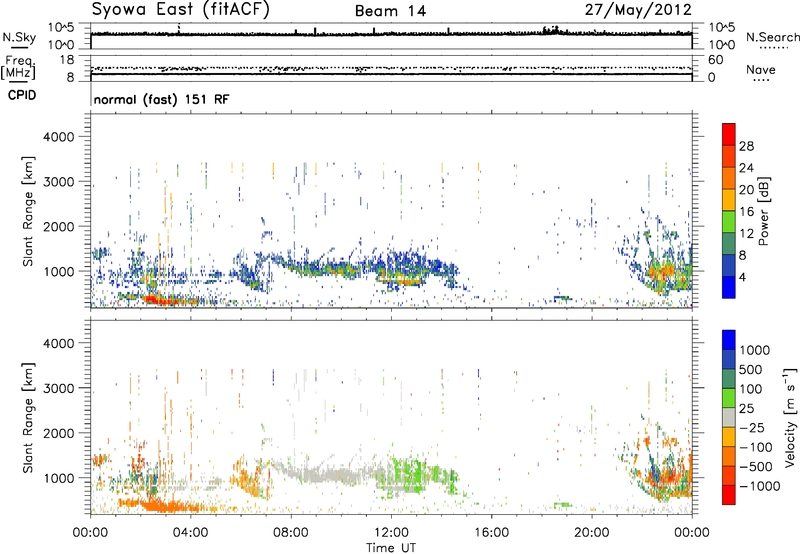Click 'Slant Range [km]' label of velocity panel
The image size is (800, 554).
click(28, 418)
